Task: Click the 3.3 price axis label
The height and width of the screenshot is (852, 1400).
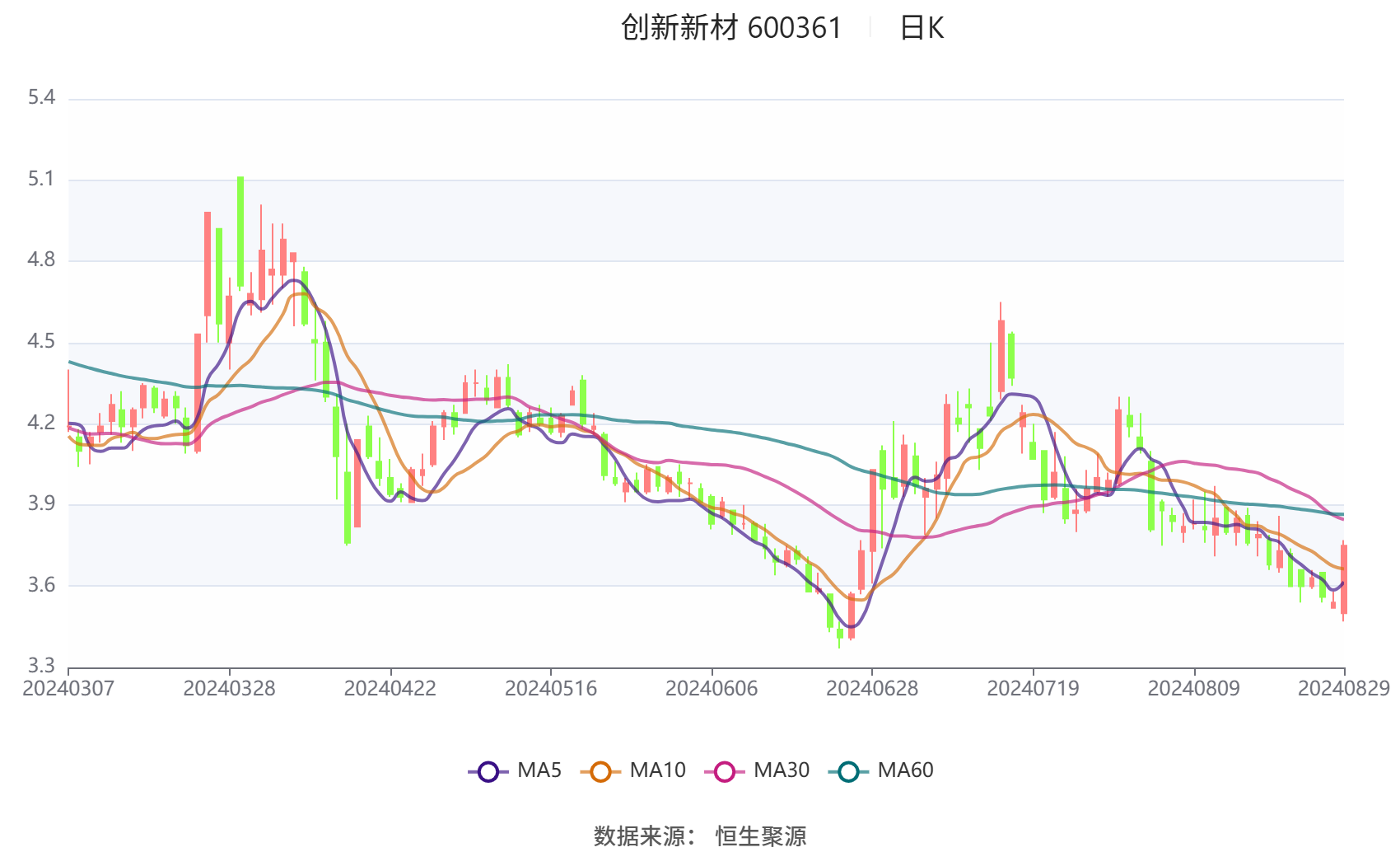Action: pos(41,665)
